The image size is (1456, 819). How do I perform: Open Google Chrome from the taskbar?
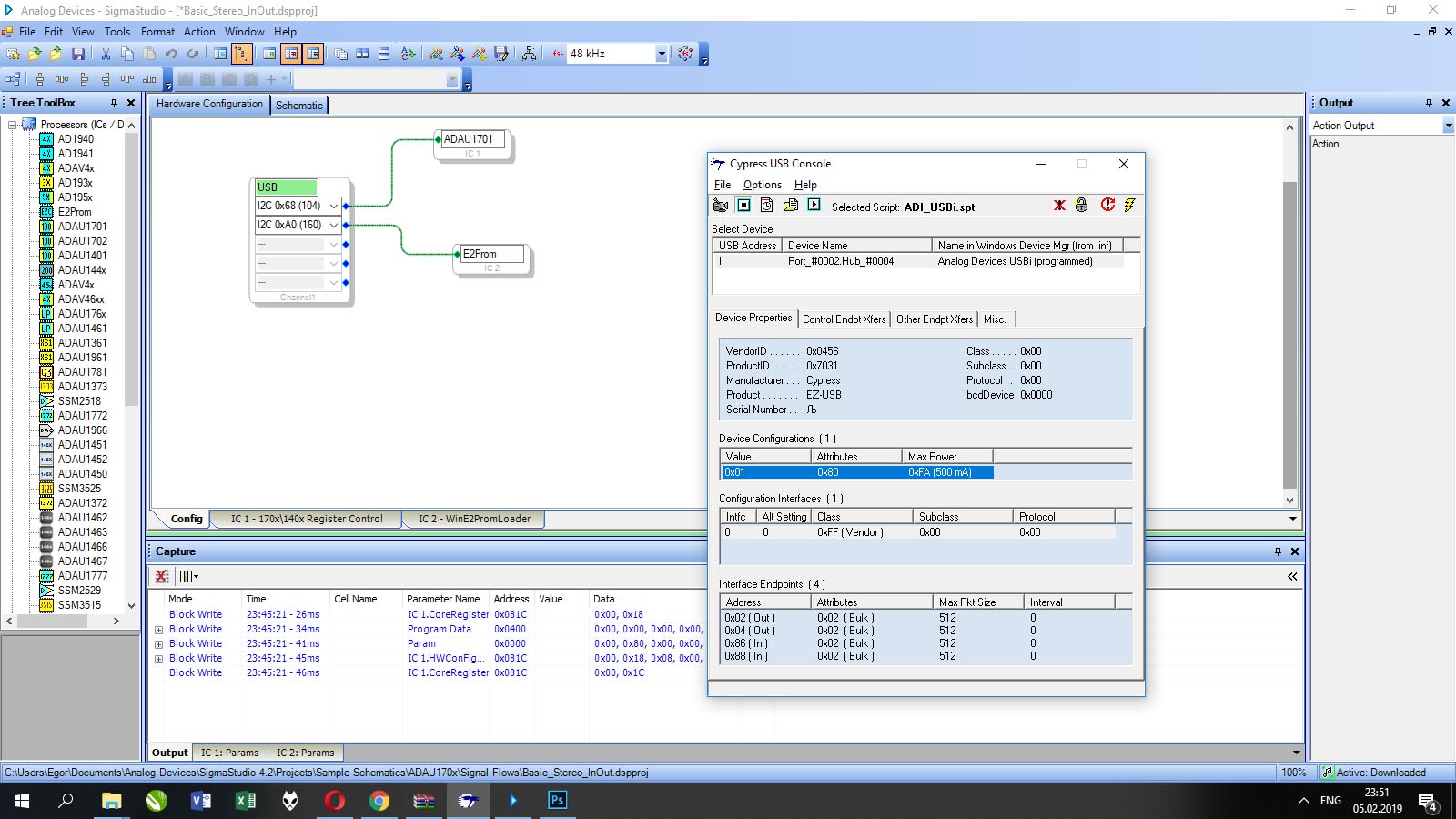point(379,800)
